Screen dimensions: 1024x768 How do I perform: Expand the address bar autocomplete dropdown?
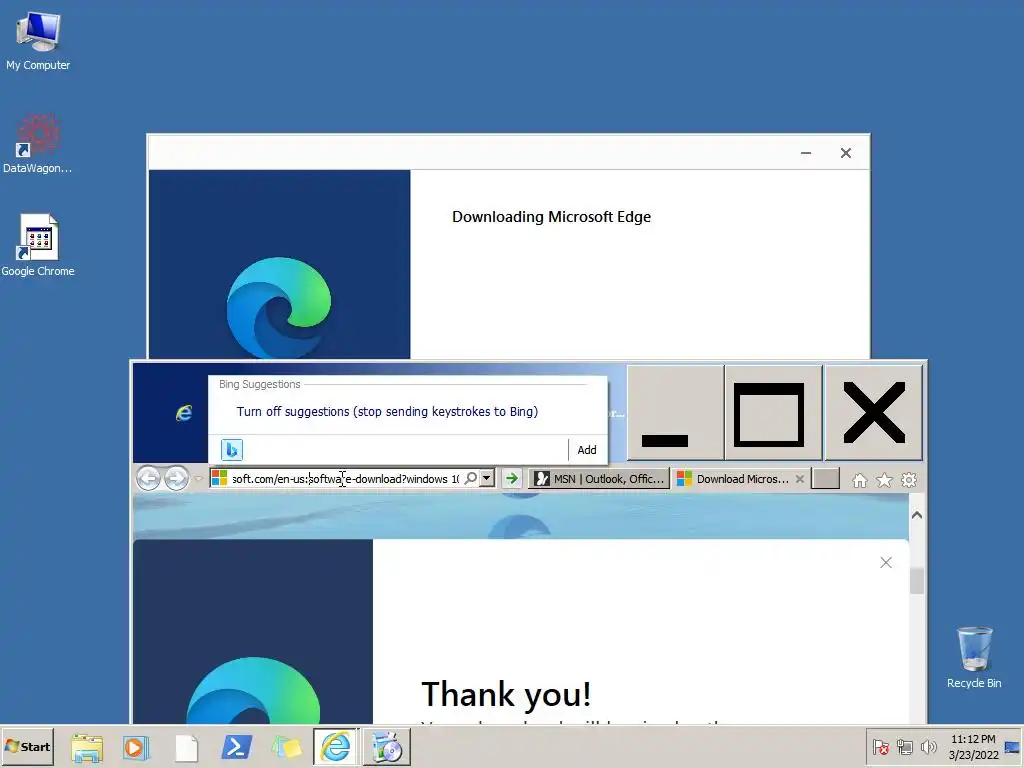pyautogui.click(x=487, y=479)
